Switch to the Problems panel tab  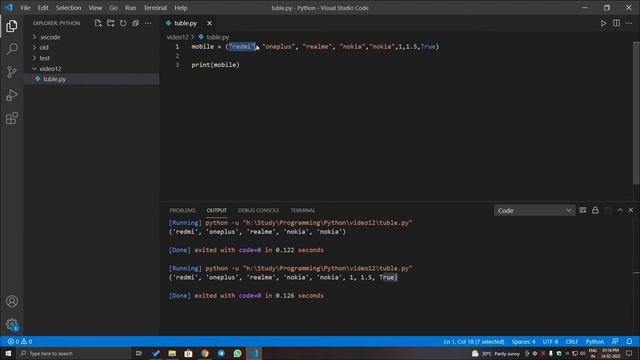(x=182, y=210)
